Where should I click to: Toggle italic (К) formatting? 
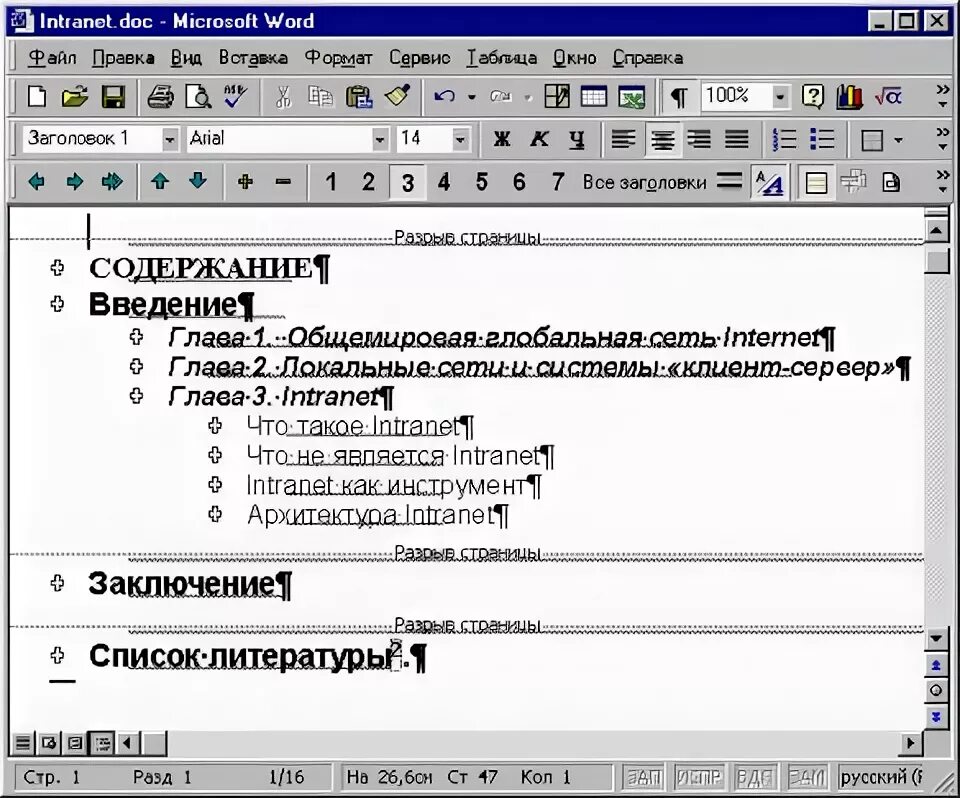[x=539, y=140]
